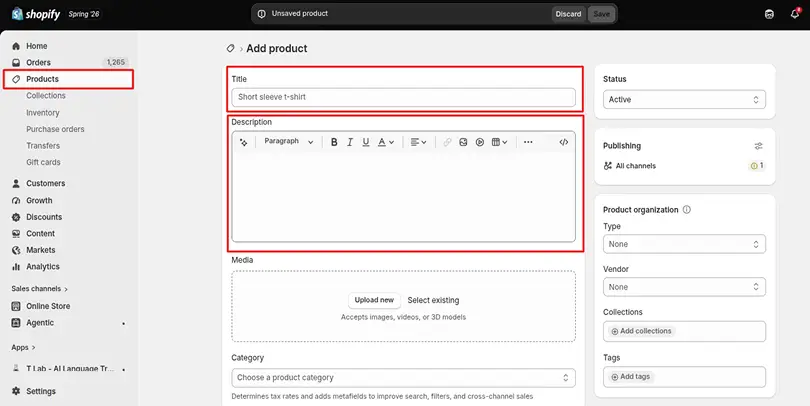Open Inventory in the sidebar
Image resolution: width=810 pixels, height=406 pixels.
tap(43, 113)
